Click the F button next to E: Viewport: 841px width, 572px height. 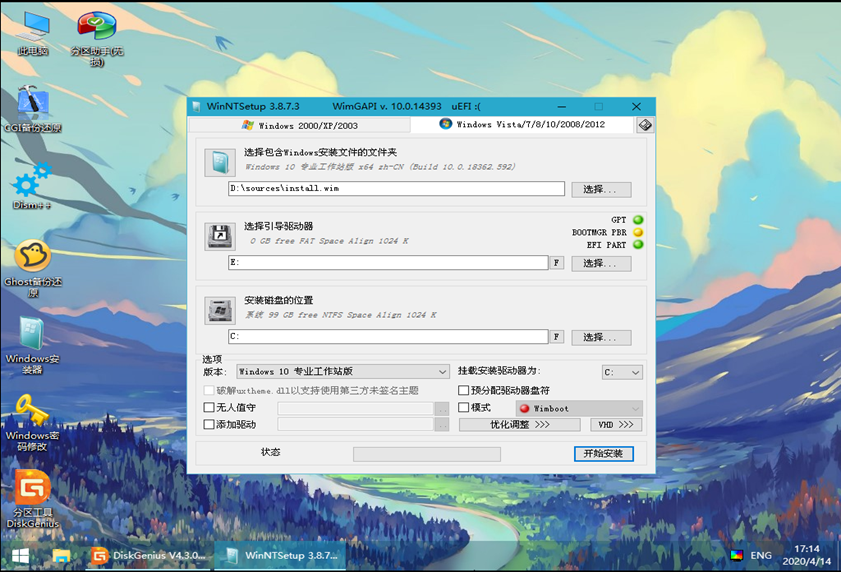(556, 263)
